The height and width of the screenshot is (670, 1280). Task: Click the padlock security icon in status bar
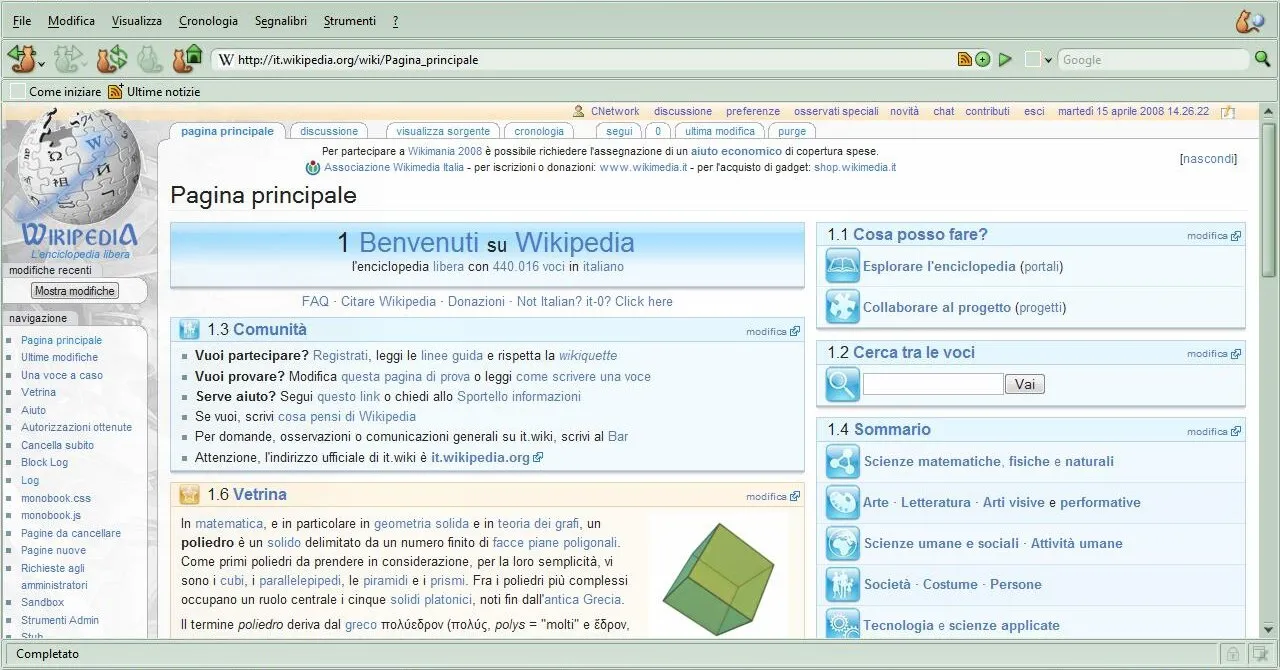point(1235,654)
